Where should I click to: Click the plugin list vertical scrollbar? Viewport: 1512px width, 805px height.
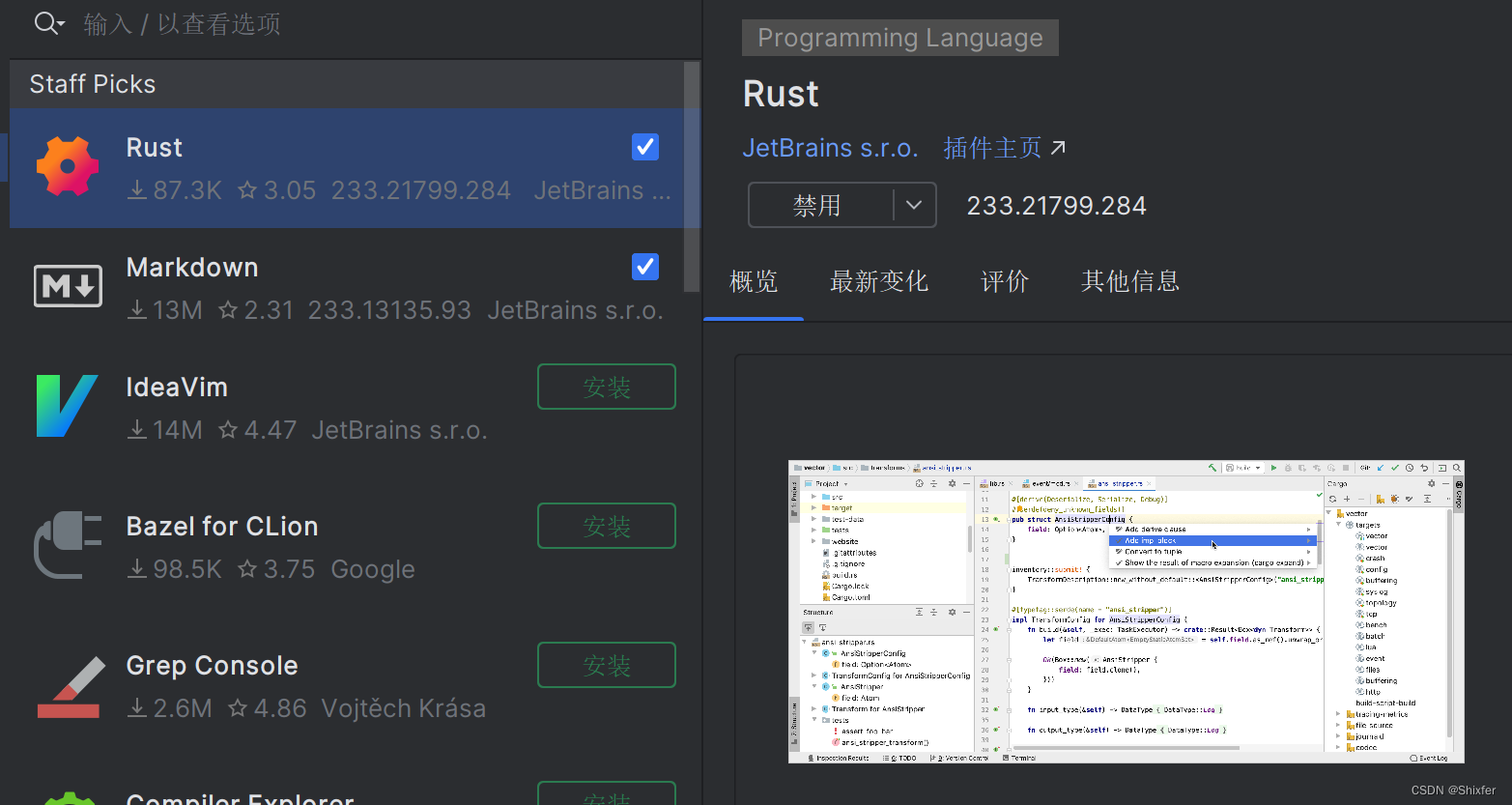coord(691,177)
